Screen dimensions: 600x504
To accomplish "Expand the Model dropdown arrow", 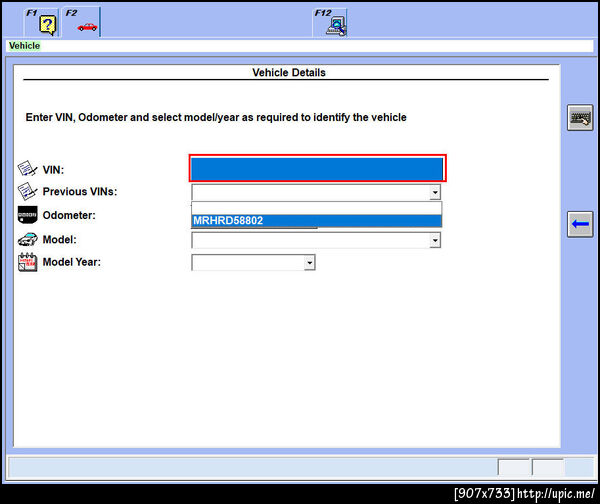I will pyautogui.click(x=435, y=240).
